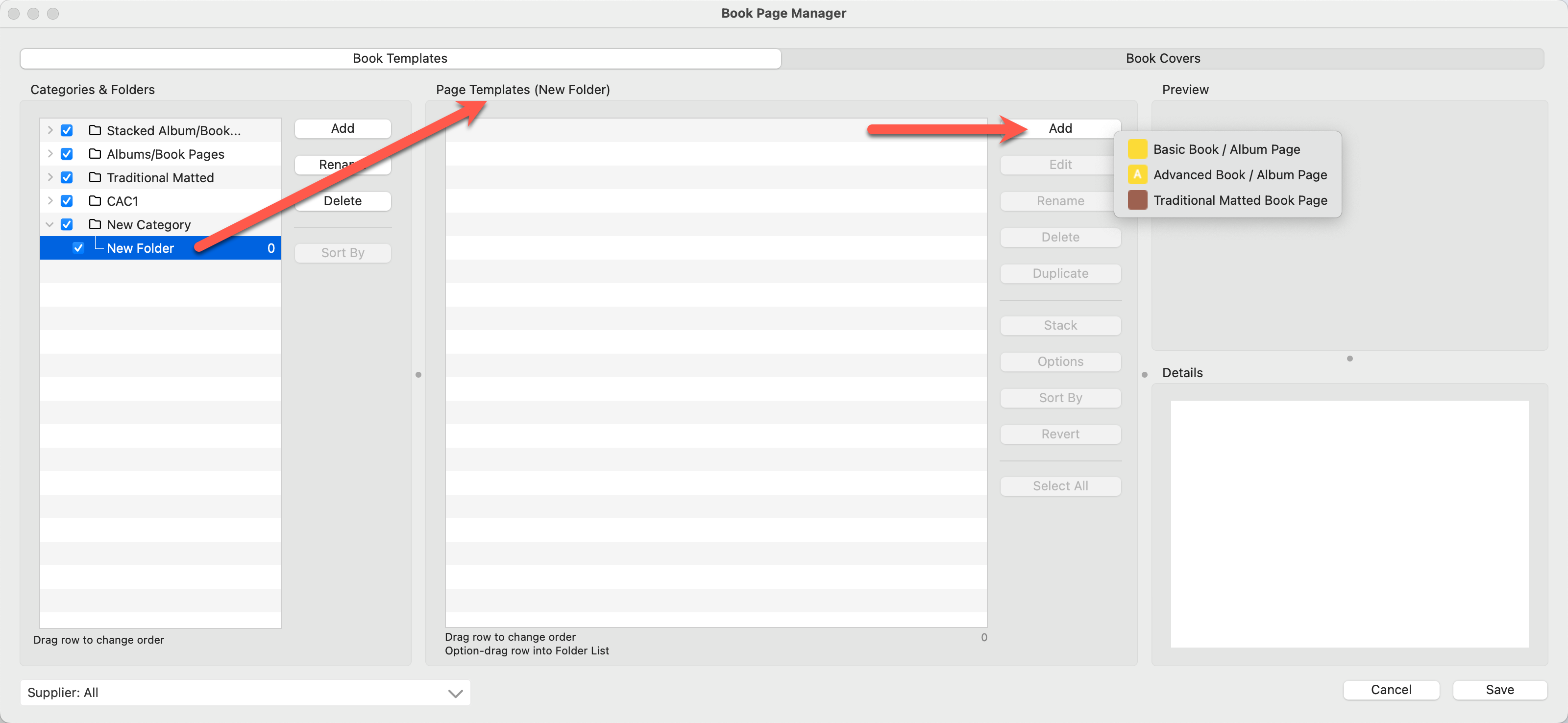
Task: Uncheck the CAC1 category checkbox
Action: click(67, 201)
